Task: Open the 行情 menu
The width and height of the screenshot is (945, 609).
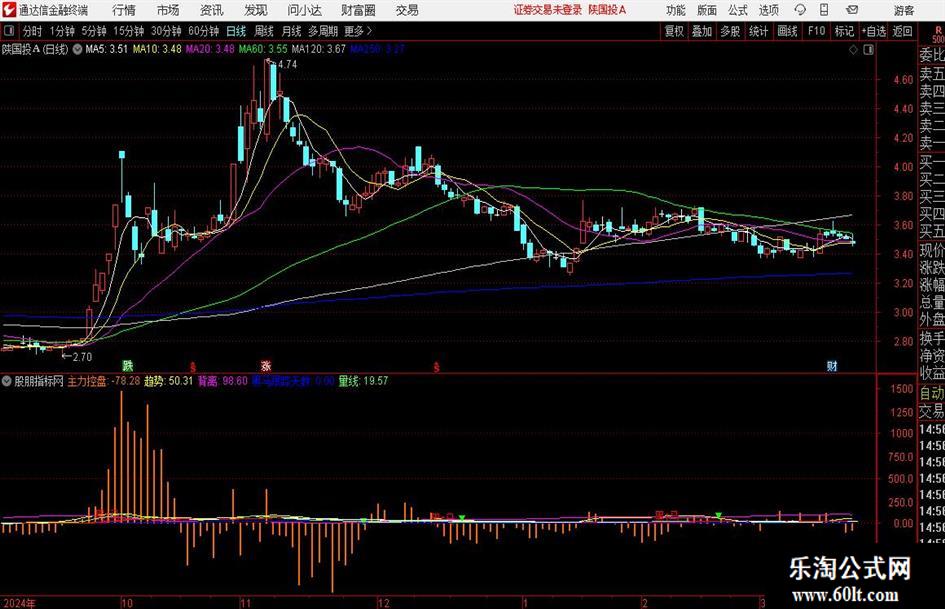Action: pos(124,10)
